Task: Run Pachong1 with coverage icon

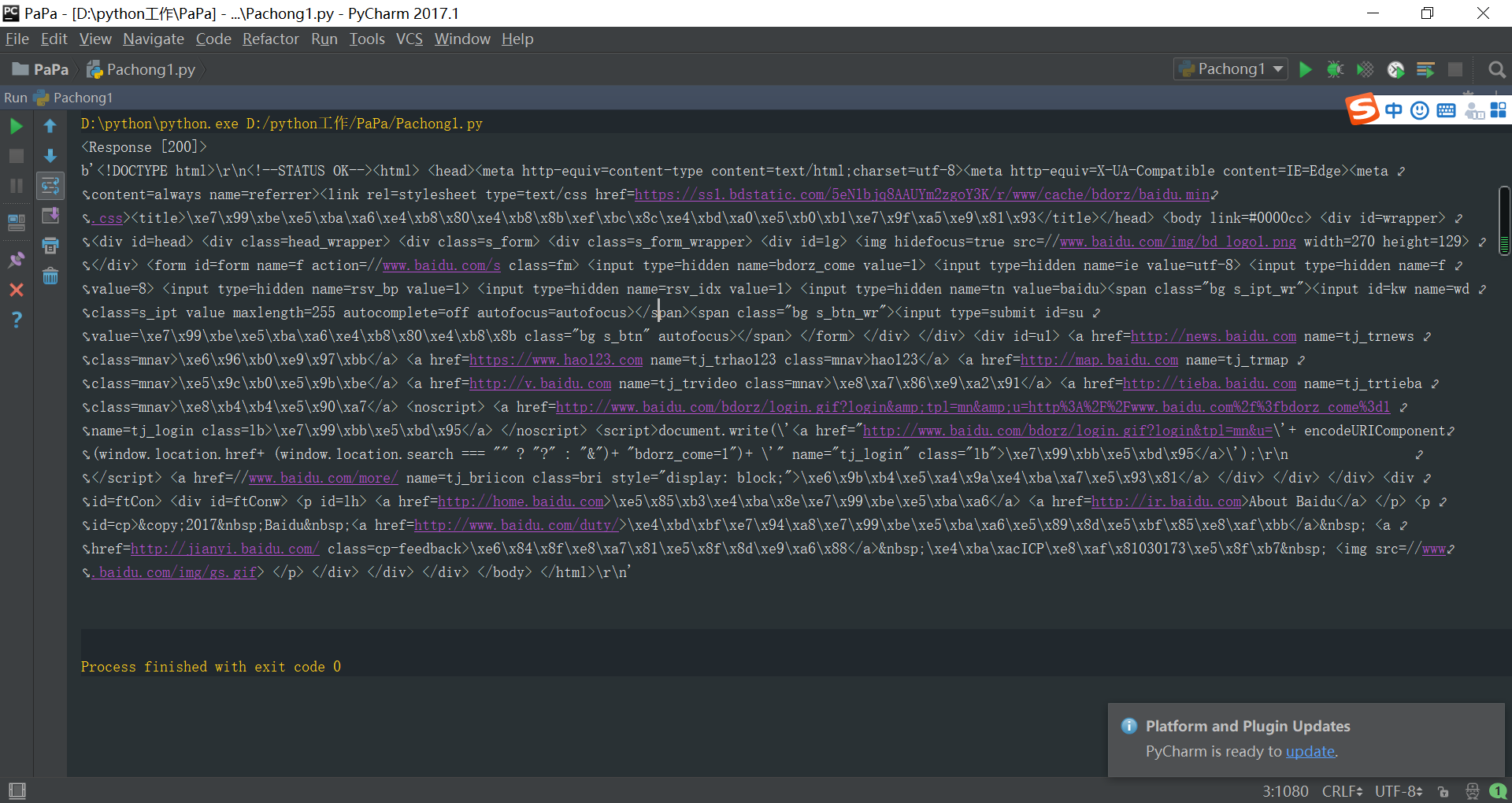Action: (x=1365, y=69)
